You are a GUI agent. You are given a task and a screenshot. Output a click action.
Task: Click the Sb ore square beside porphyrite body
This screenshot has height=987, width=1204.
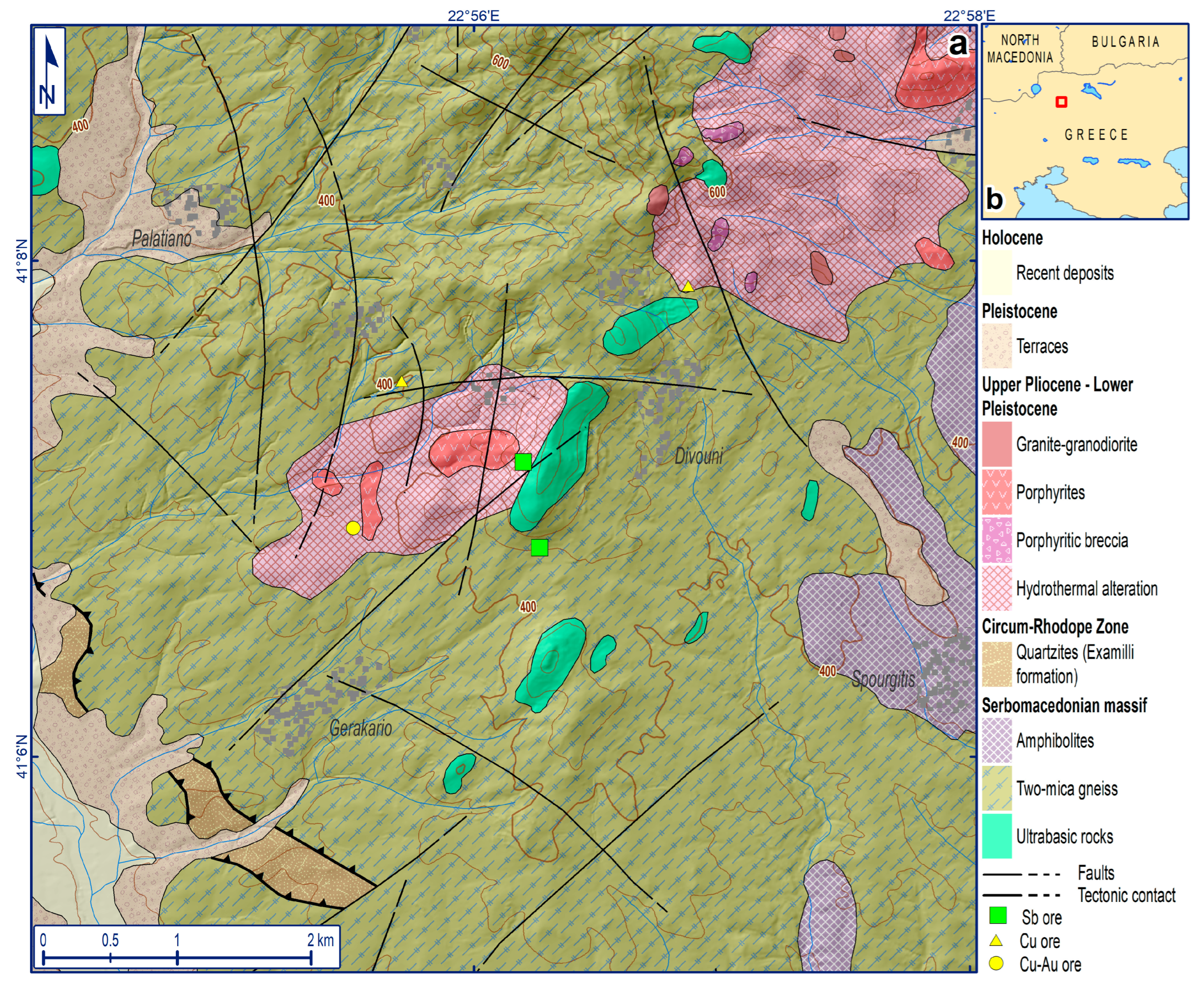pyautogui.click(x=523, y=462)
